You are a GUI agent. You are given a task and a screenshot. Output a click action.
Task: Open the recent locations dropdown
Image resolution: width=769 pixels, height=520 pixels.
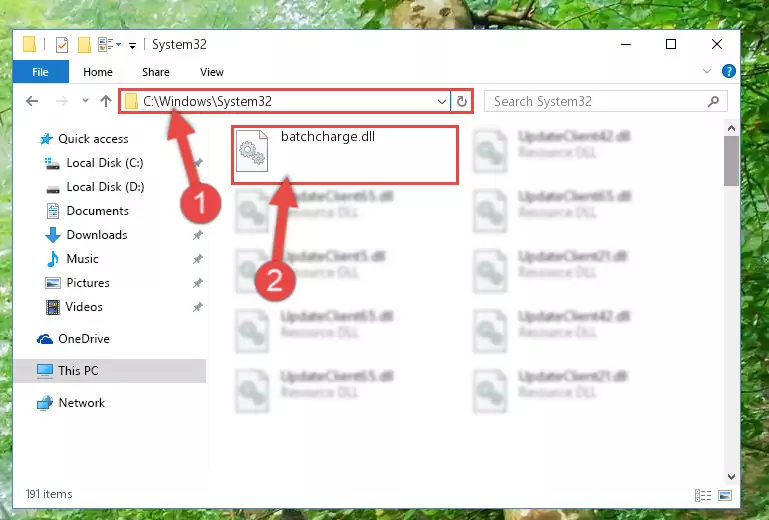tap(85, 101)
